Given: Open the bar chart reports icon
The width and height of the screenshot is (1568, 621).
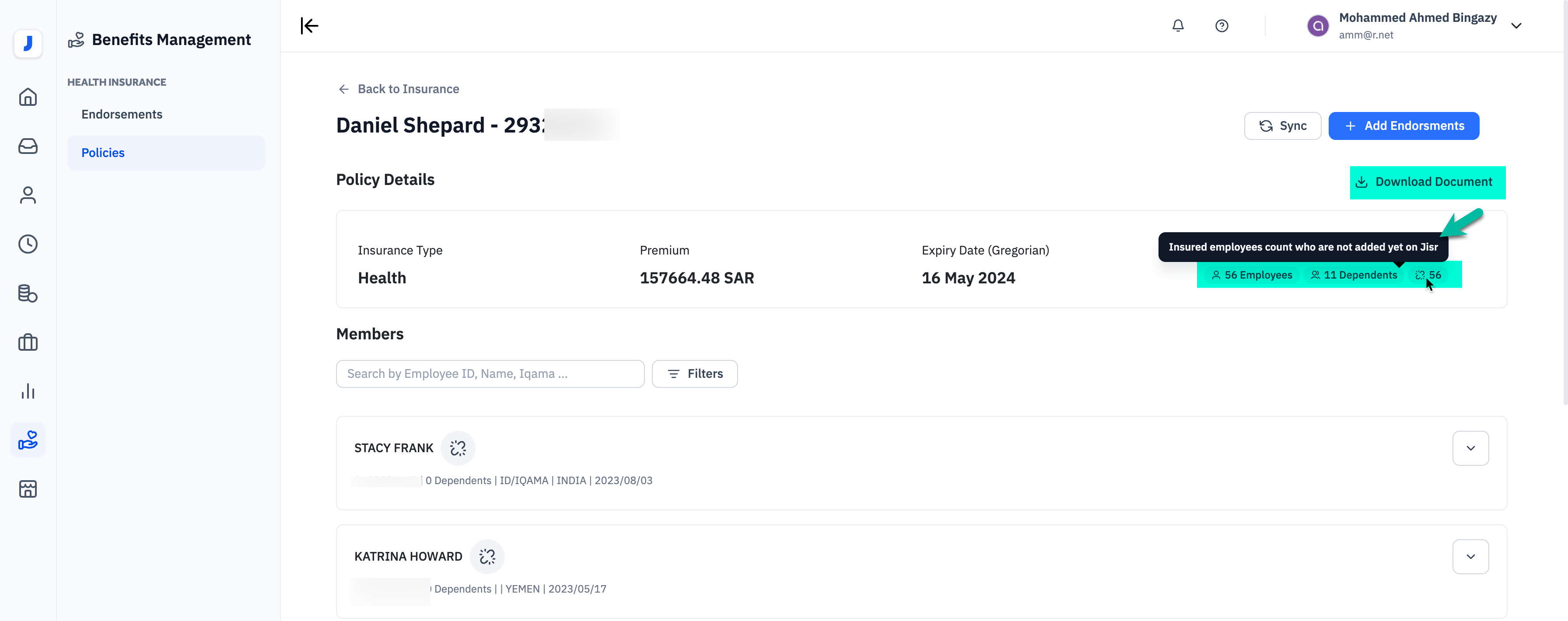Looking at the screenshot, I should click(28, 391).
